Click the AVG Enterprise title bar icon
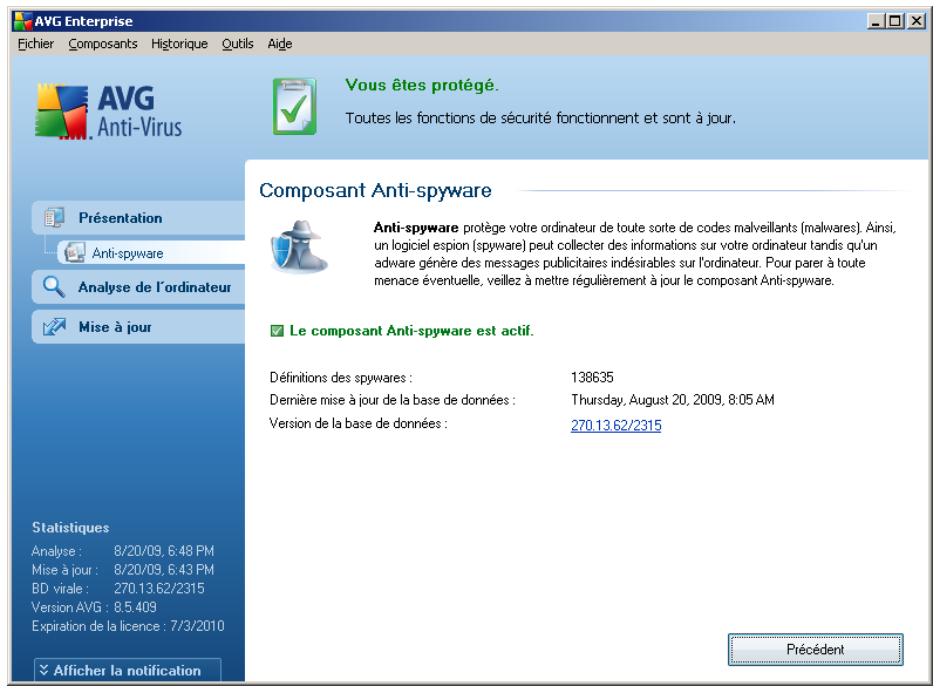940x689 pixels. coord(23,21)
